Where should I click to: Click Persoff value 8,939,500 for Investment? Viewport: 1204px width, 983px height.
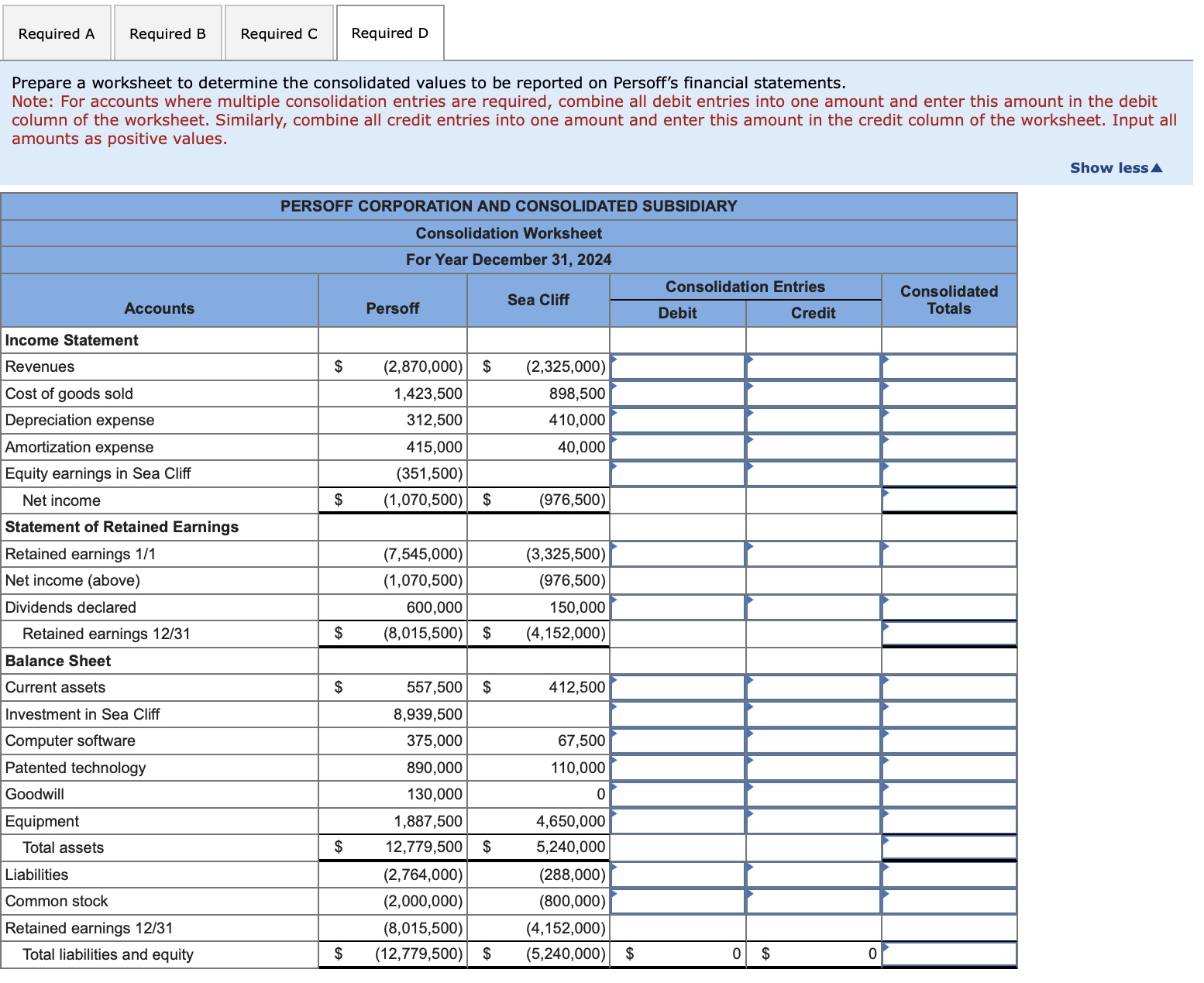[428, 714]
